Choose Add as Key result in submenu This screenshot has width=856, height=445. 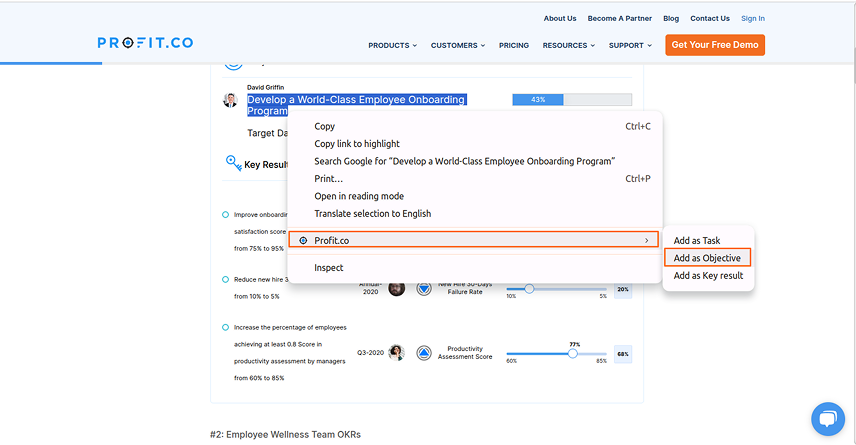coord(708,276)
